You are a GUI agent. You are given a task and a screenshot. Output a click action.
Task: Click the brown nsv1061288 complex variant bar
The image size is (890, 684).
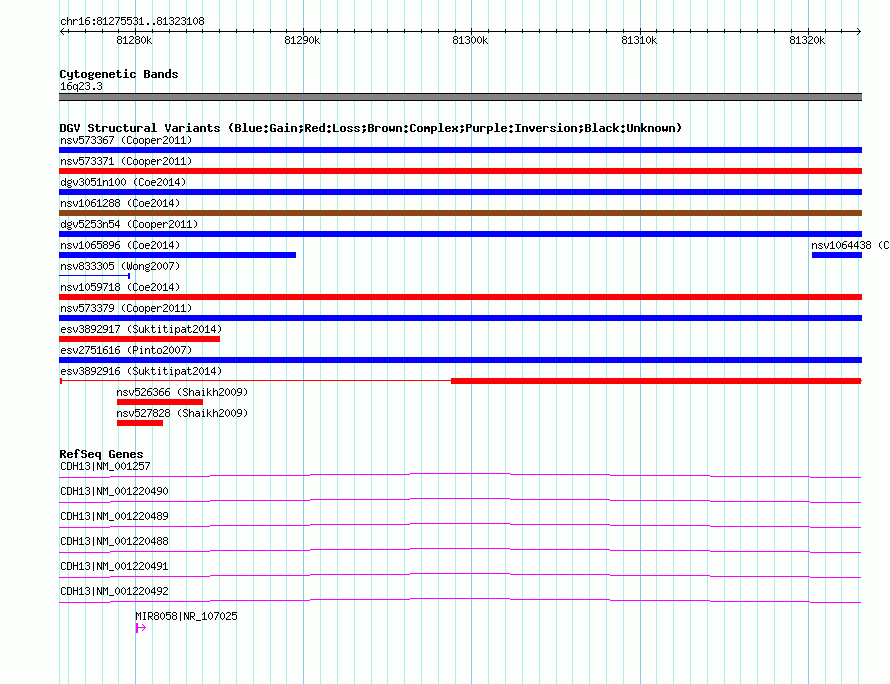(x=460, y=213)
